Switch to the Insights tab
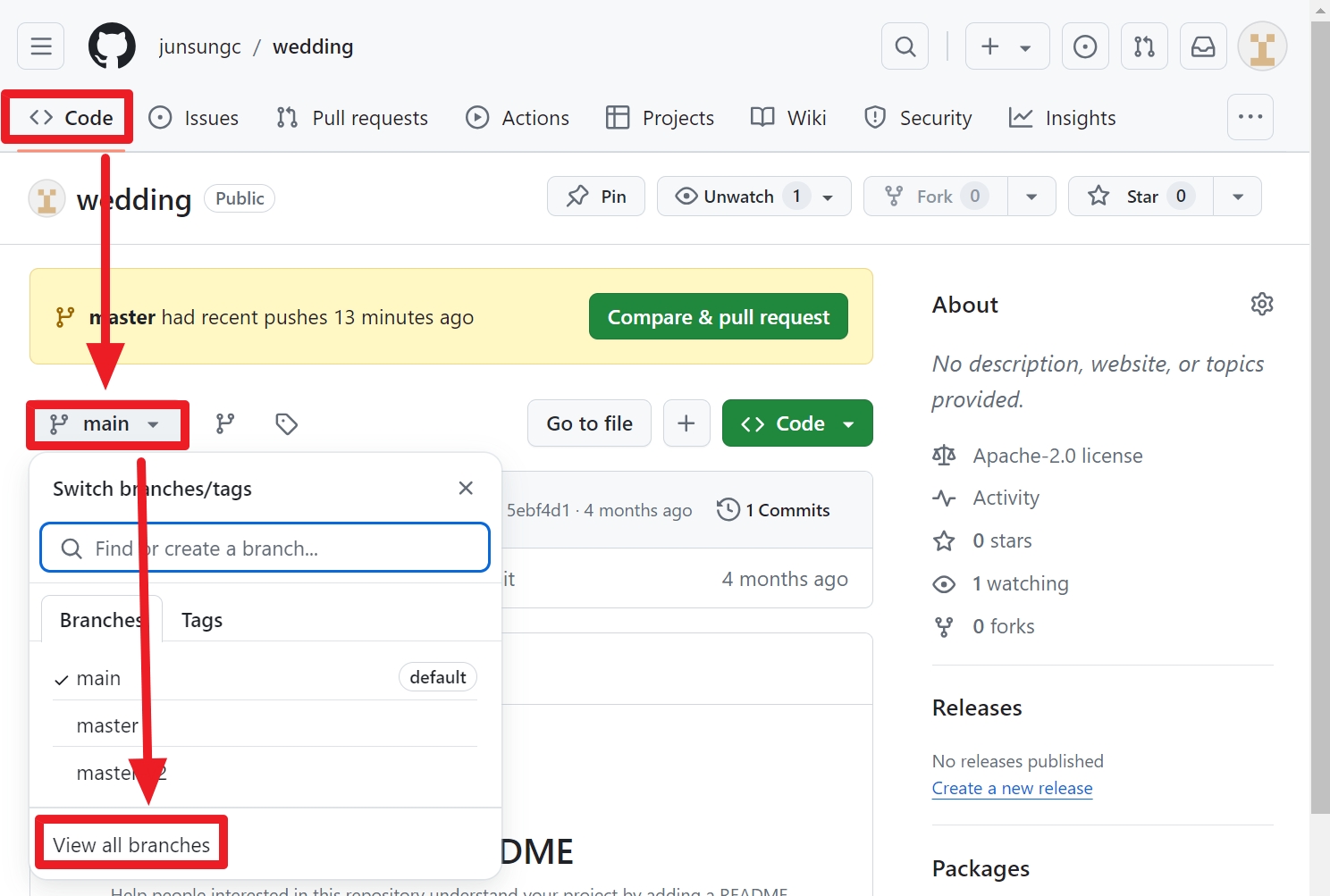Image resolution: width=1330 pixels, height=896 pixels. (1063, 118)
